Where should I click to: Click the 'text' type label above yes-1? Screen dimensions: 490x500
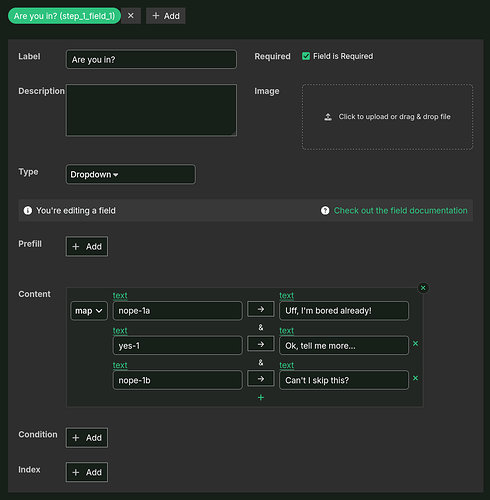coord(120,331)
